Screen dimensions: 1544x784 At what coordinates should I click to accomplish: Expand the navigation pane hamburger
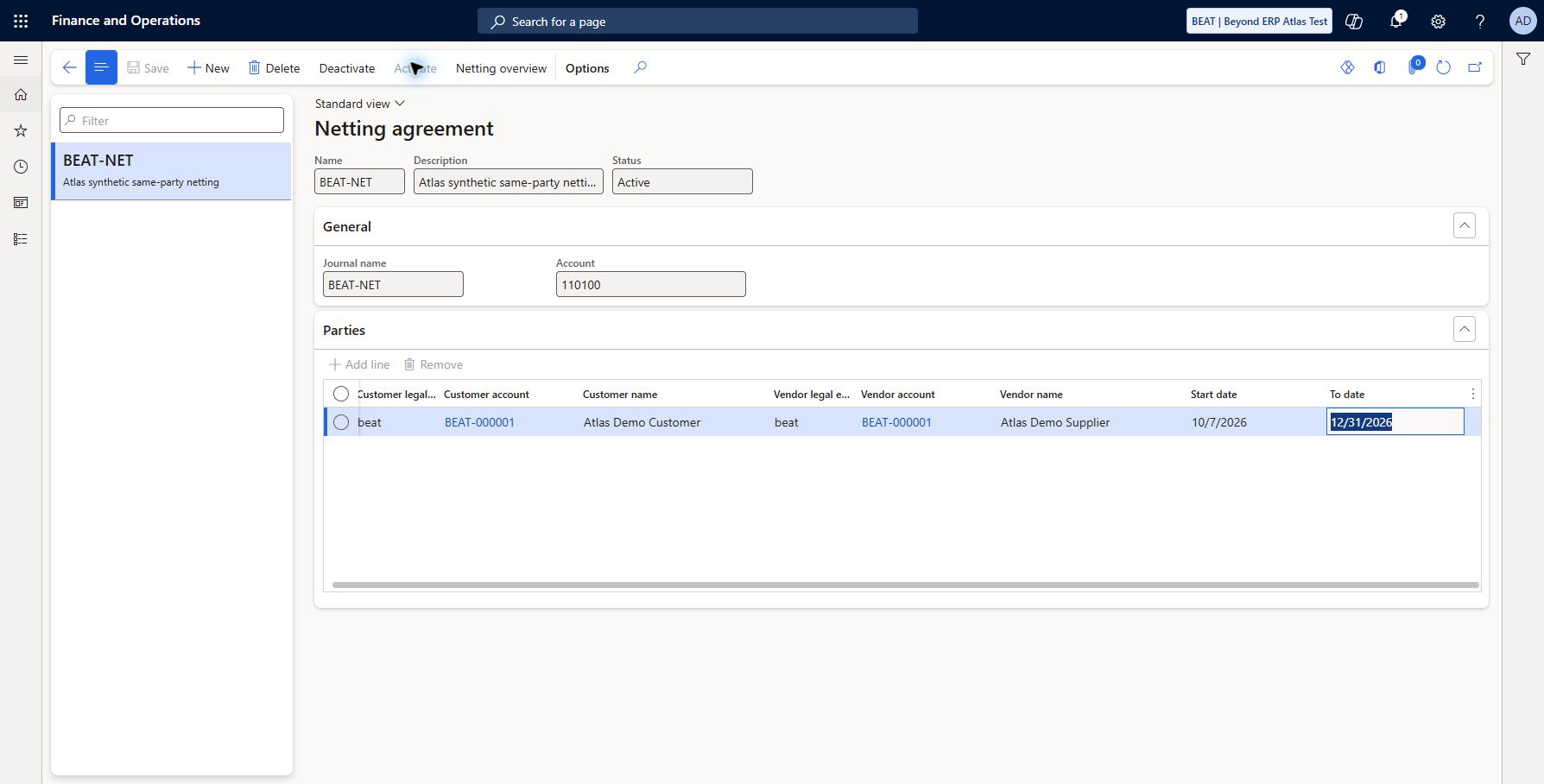(x=21, y=60)
